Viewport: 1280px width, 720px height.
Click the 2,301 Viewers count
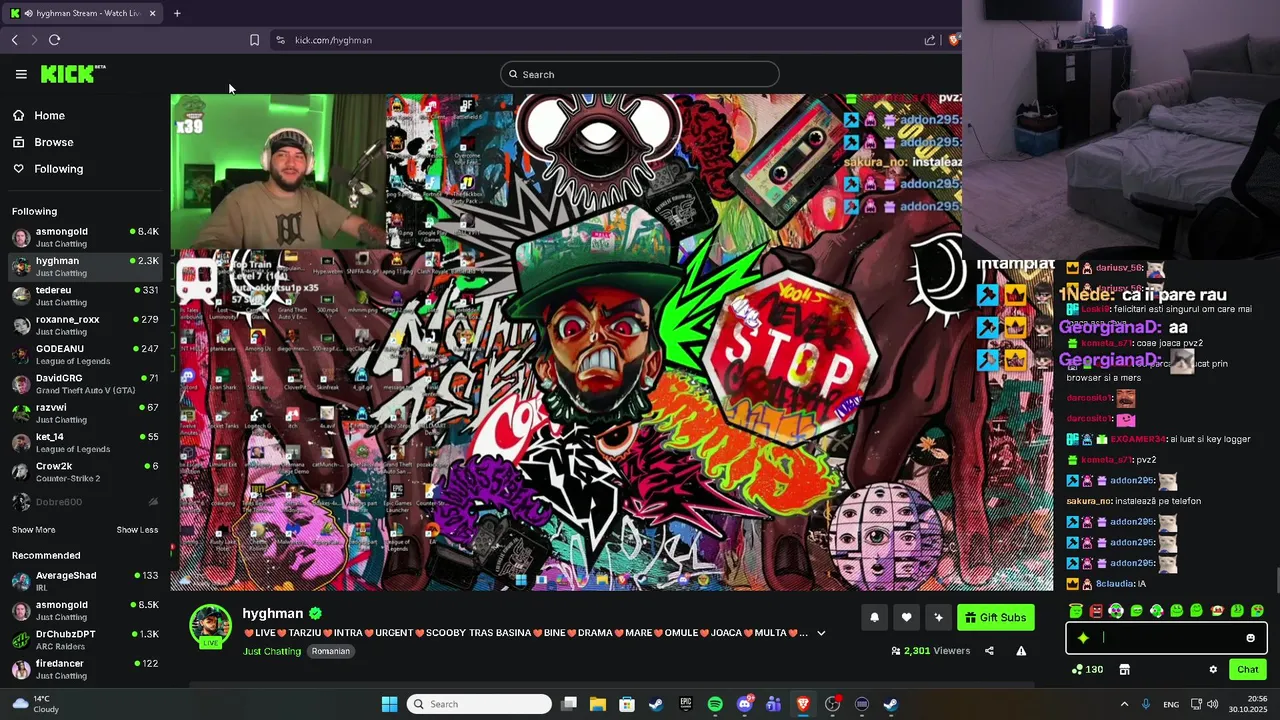pyautogui.click(x=931, y=651)
